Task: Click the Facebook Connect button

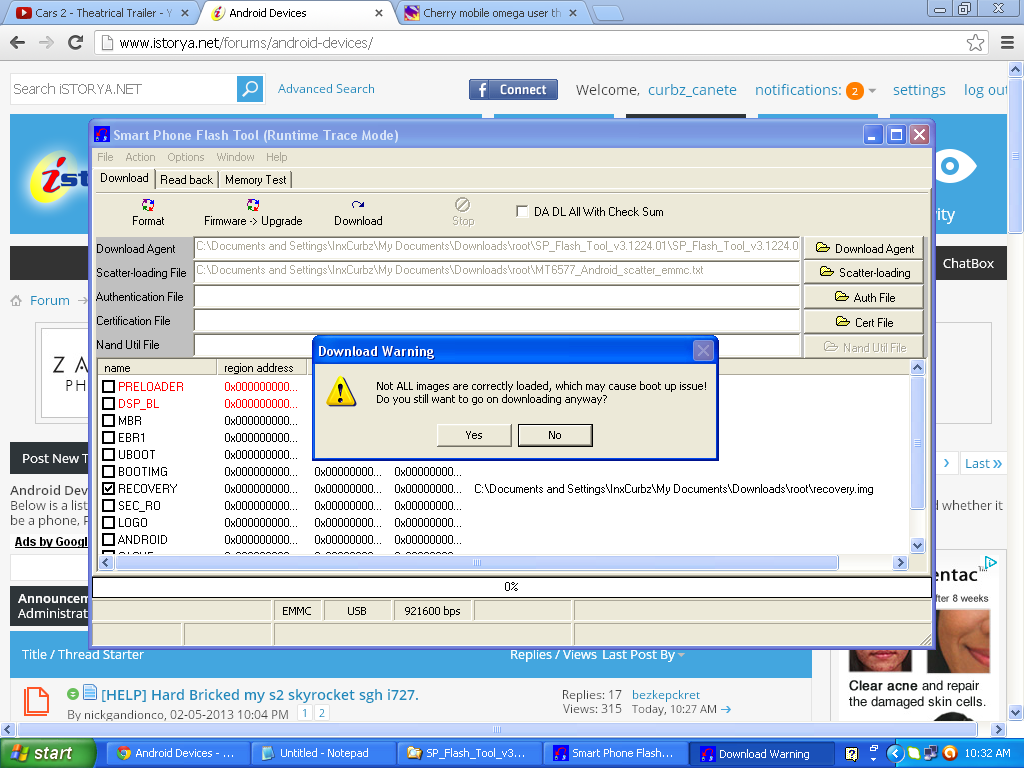Action: [x=513, y=89]
